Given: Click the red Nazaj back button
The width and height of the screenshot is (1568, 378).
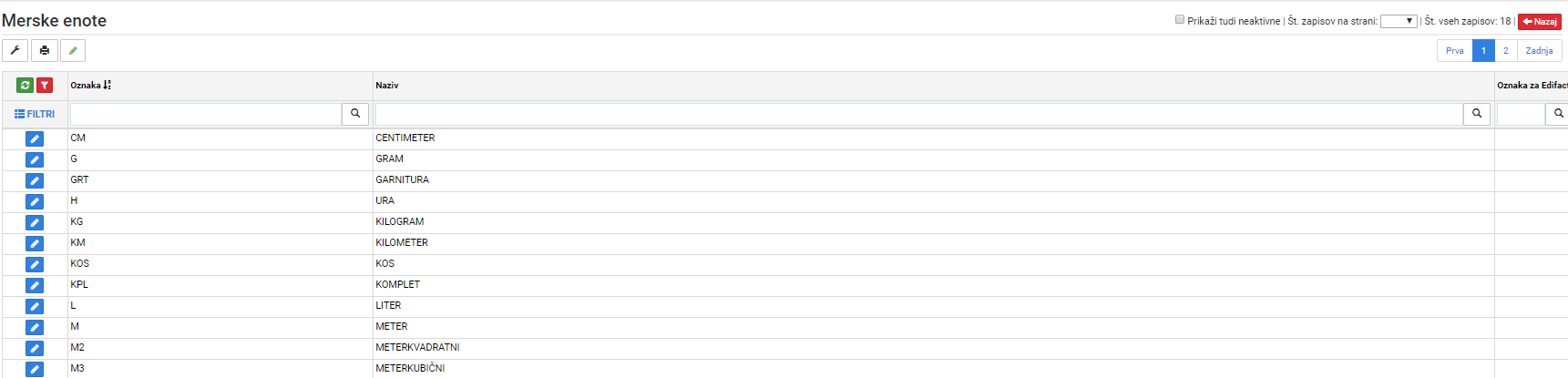Looking at the screenshot, I should (1540, 21).
